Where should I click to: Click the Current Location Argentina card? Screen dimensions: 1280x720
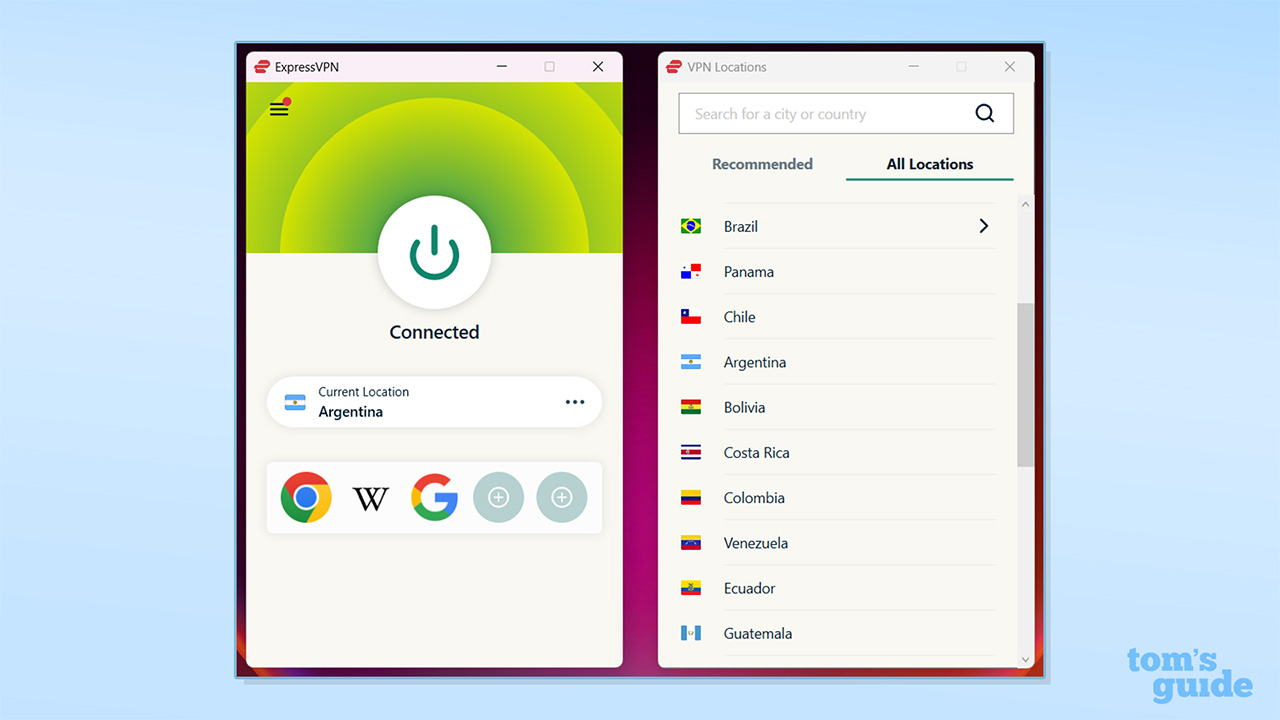point(434,402)
